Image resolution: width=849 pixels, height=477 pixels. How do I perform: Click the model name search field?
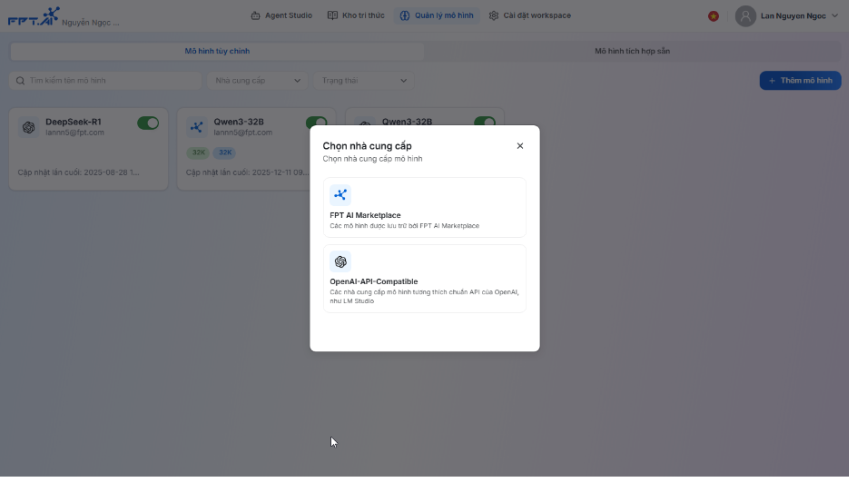(x=110, y=80)
